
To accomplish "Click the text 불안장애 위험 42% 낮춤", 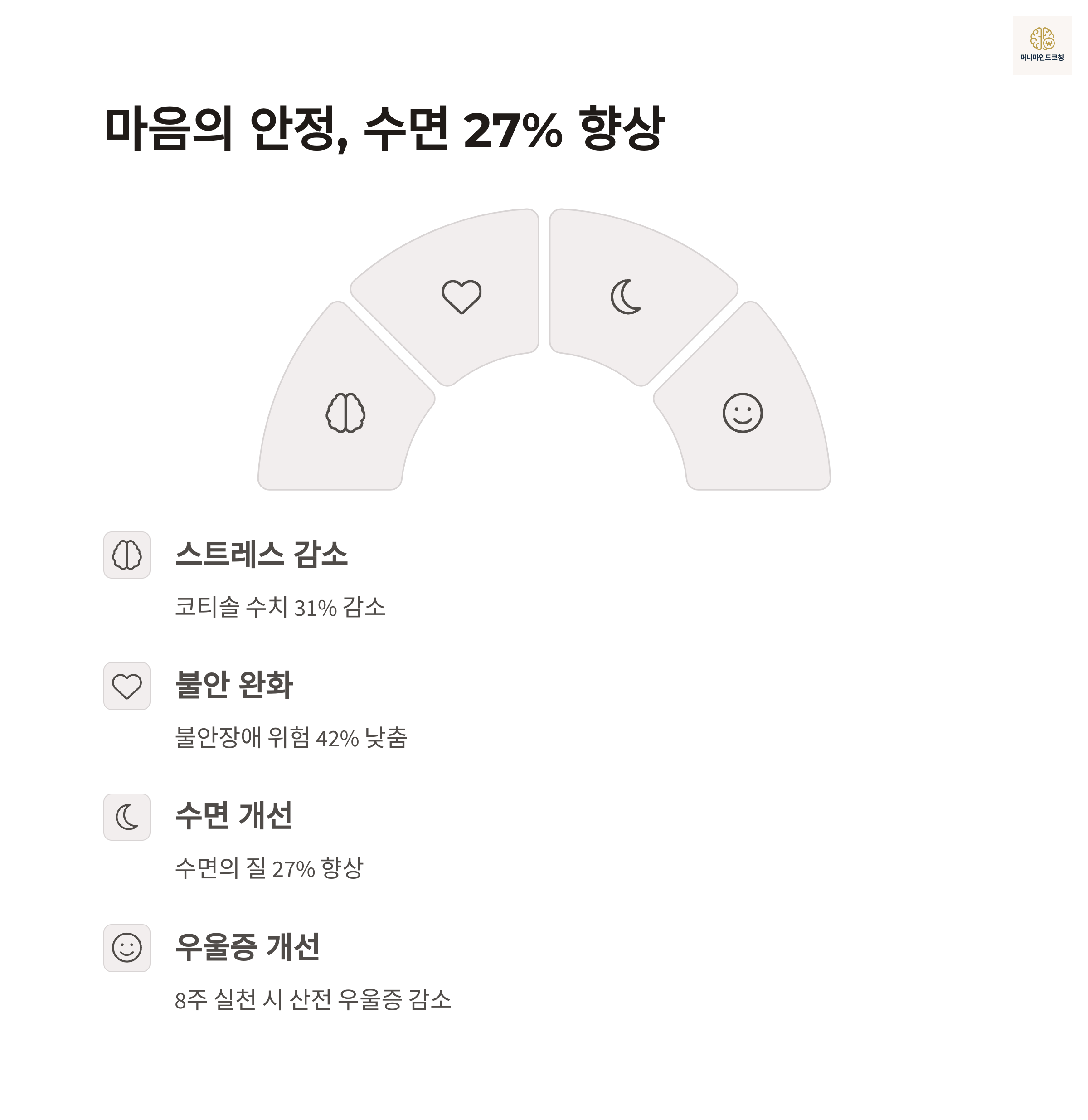I will click(x=291, y=738).
